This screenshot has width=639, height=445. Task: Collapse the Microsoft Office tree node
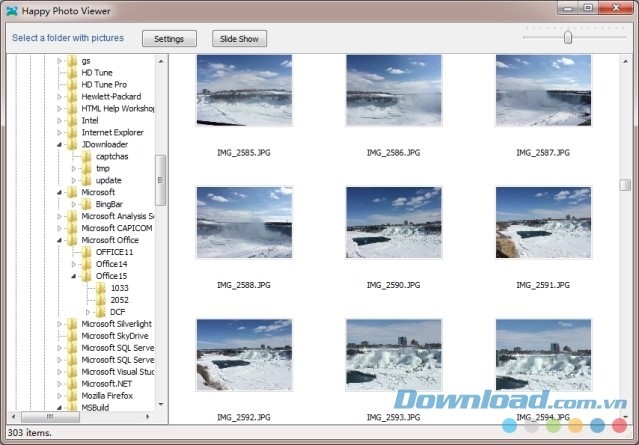[59, 240]
